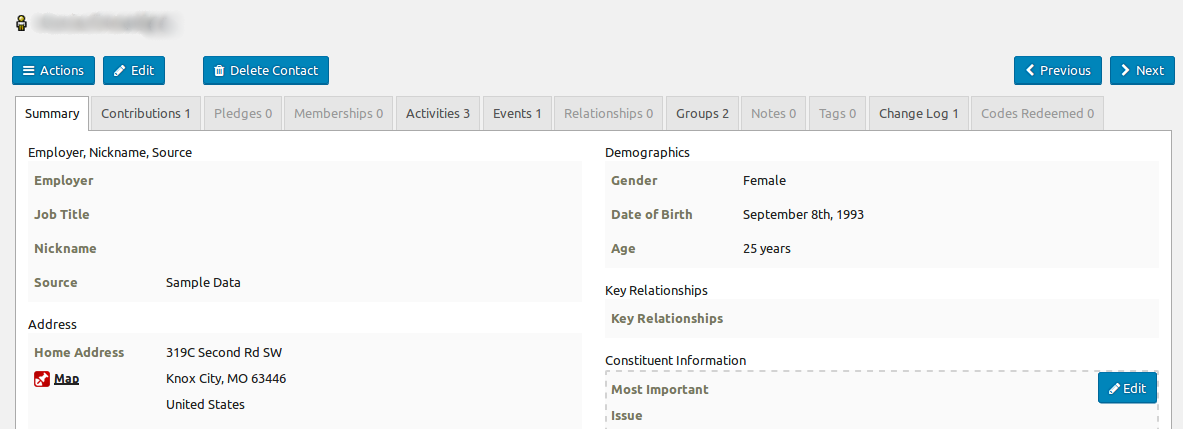Open the Tags 0 tab
This screenshot has width=1183, height=429.
click(837, 113)
